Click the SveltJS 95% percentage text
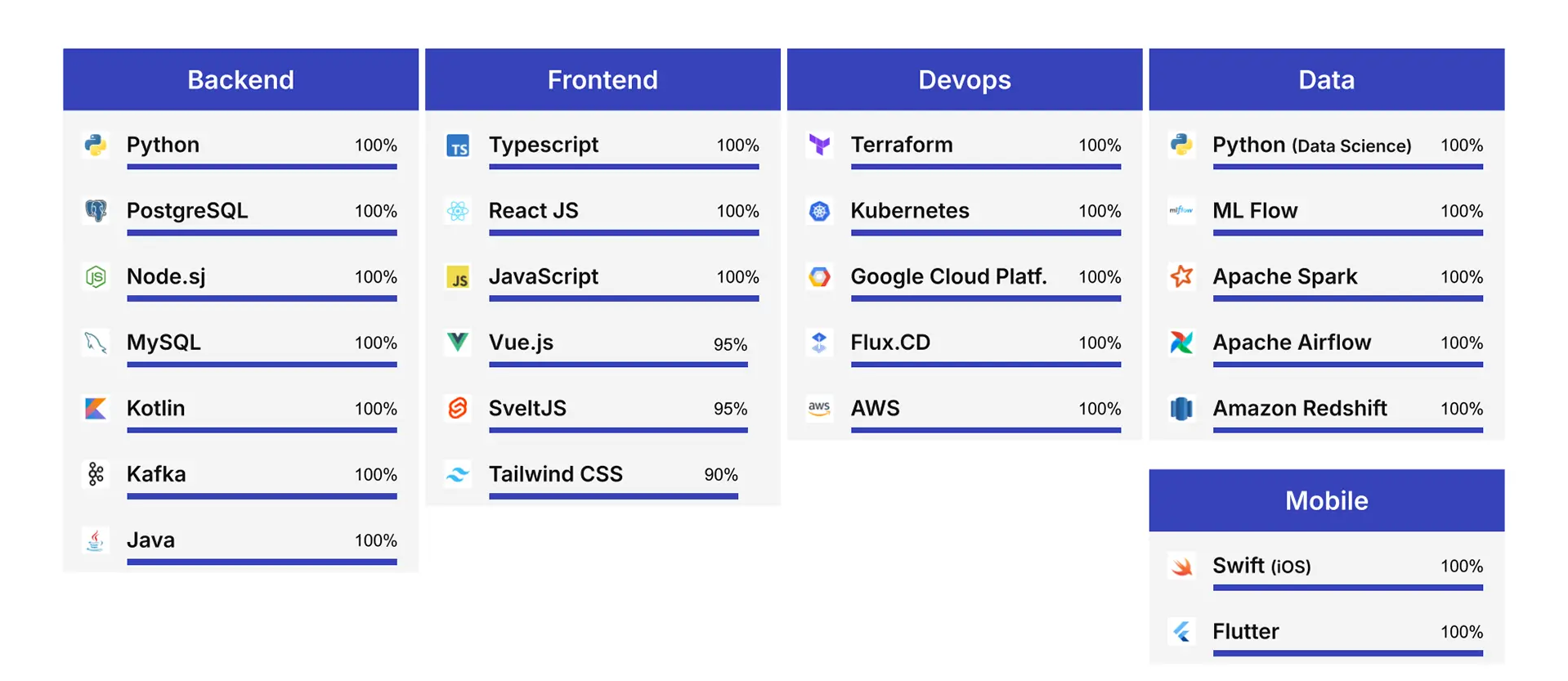1568x681 pixels. click(730, 409)
